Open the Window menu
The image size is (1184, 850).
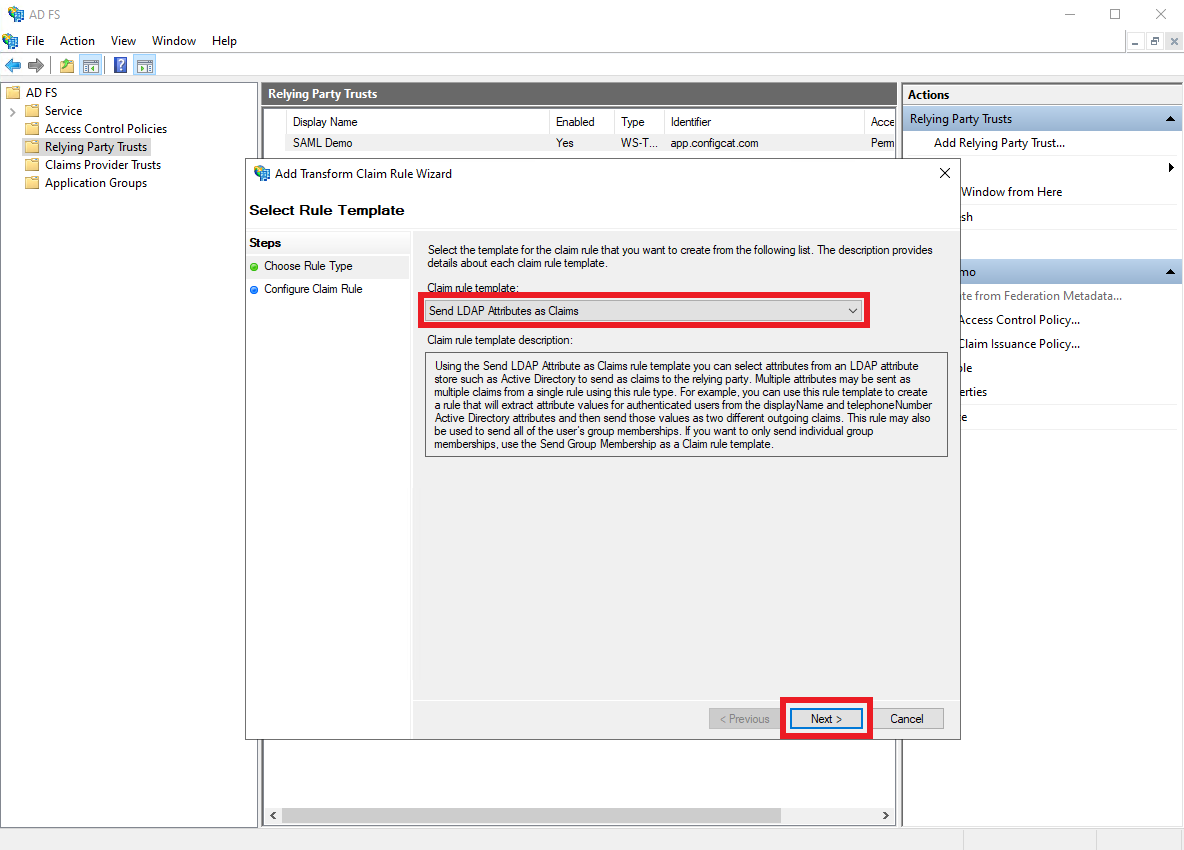174,40
